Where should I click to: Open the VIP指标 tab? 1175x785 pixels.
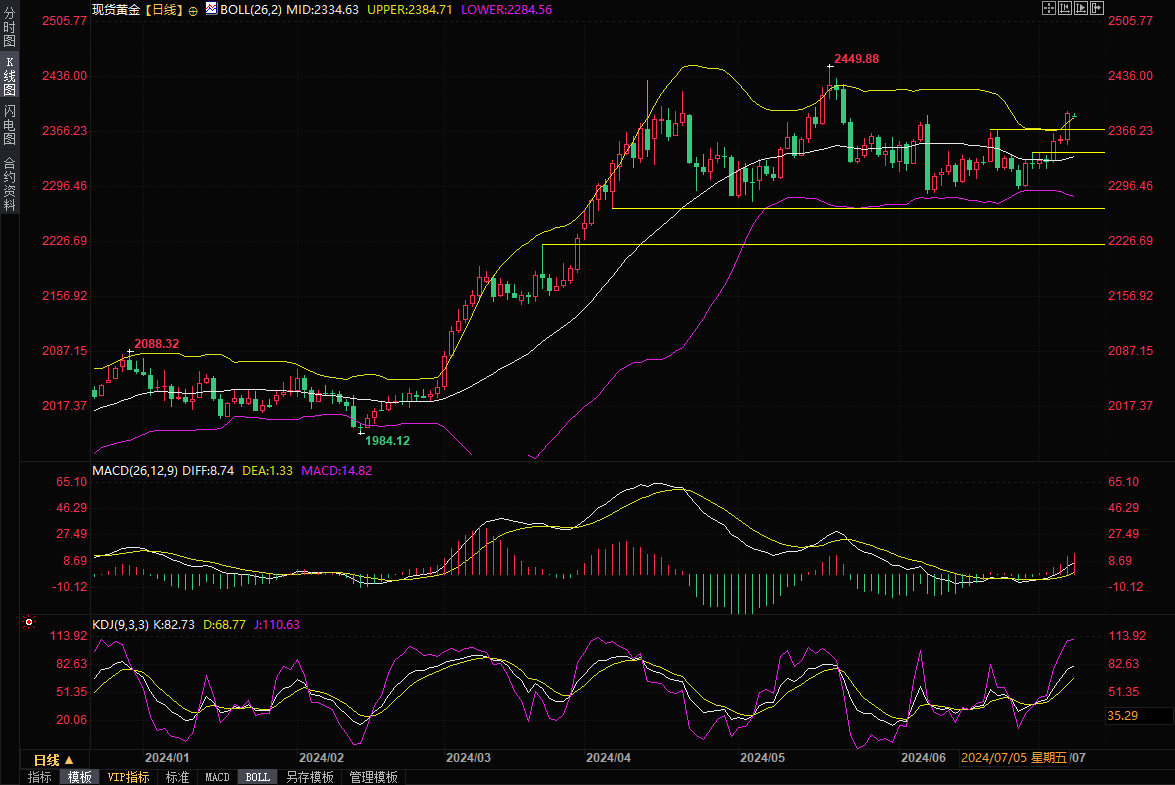(x=128, y=777)
